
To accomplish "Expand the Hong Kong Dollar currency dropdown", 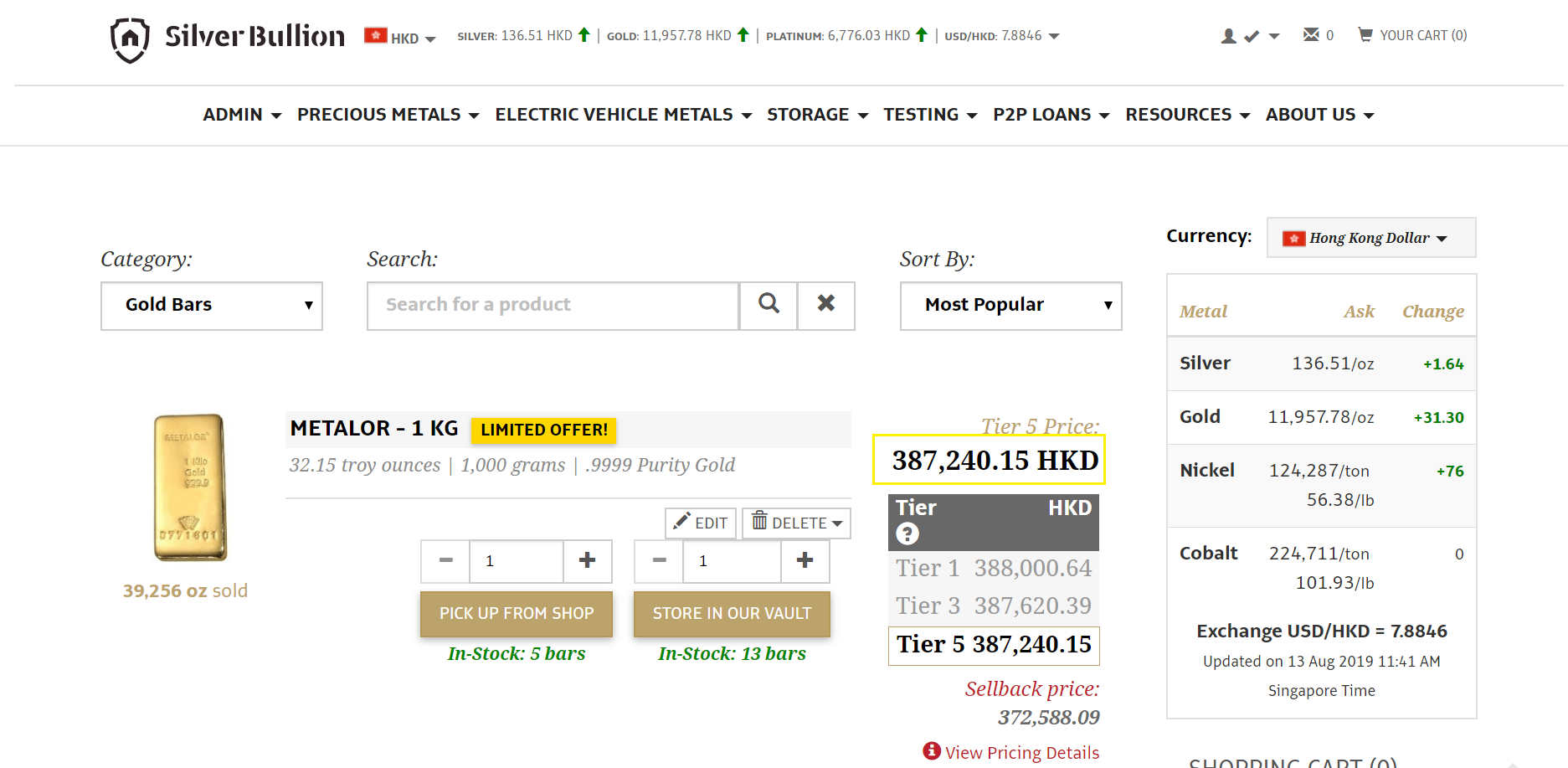I will pos(1370,237).
